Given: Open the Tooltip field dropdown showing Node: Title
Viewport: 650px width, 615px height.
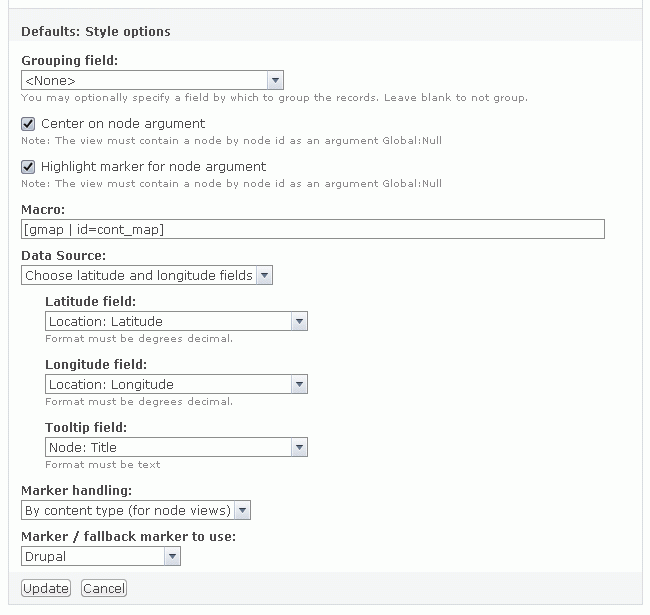Looking at the screenshot, I should pos(176,447).
